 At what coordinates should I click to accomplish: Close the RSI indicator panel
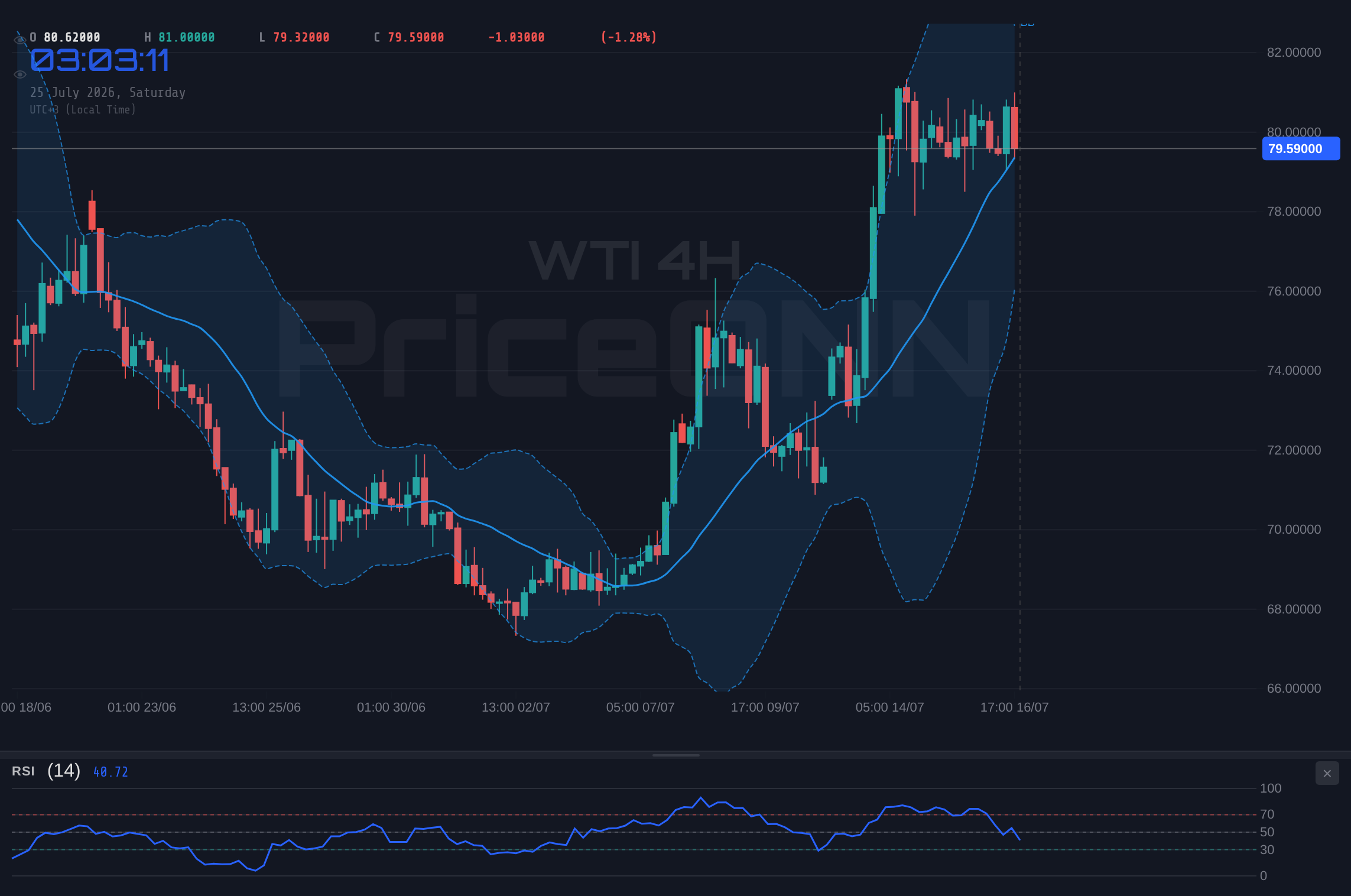click(x=1327, y=773)
